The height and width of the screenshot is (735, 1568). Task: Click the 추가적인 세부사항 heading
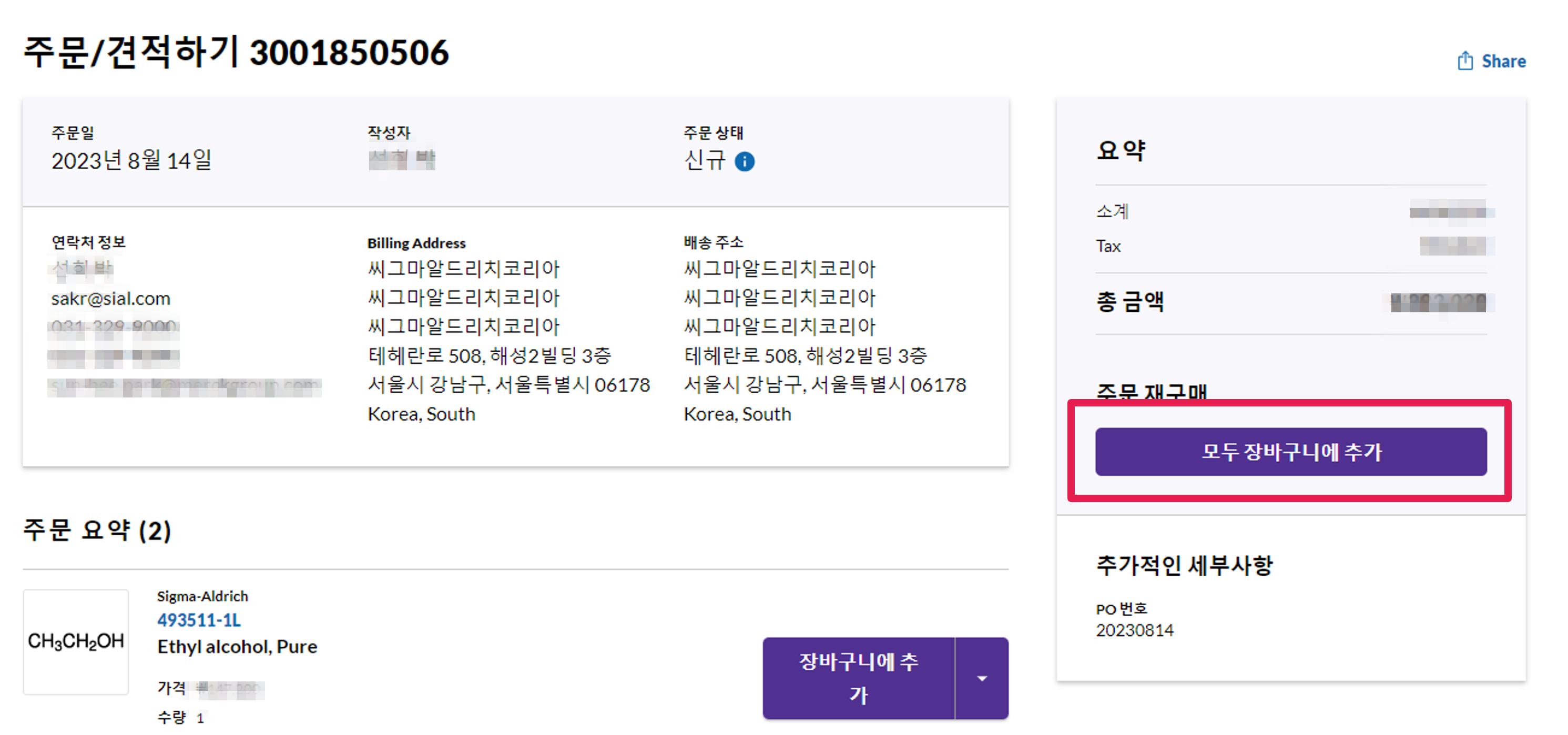click(x=1184, y=565)
